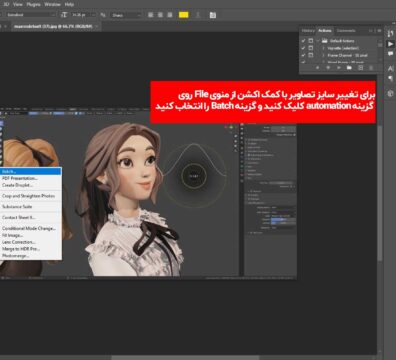Open History panel icon in dock

(x=390, y=33)
